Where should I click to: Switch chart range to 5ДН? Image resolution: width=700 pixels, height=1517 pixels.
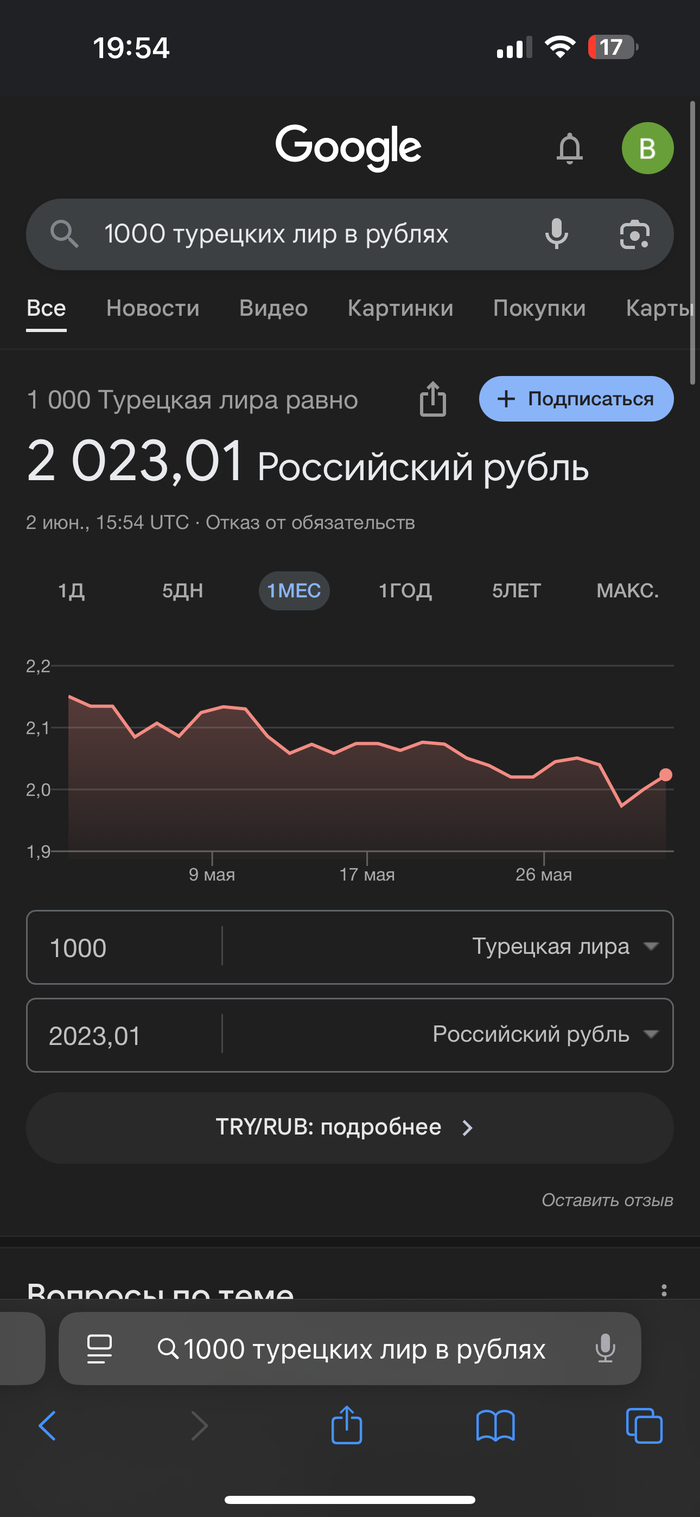(x=182, y=591)
